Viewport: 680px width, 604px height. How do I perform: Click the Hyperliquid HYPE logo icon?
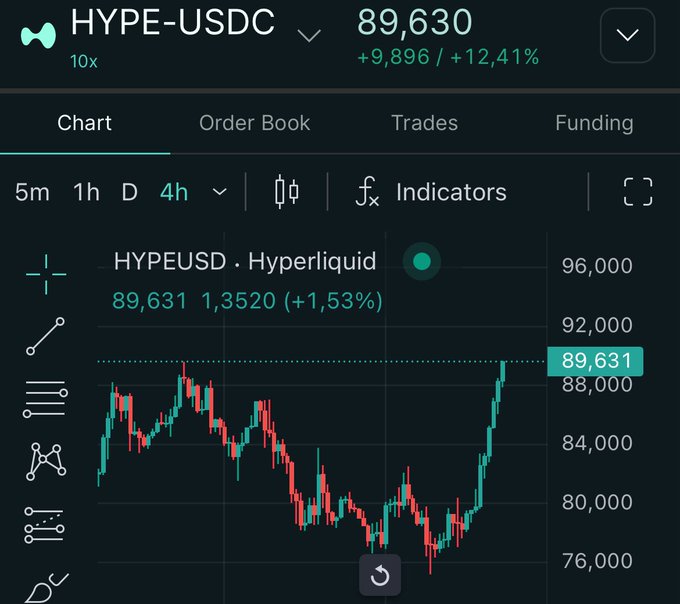[38, 35]
